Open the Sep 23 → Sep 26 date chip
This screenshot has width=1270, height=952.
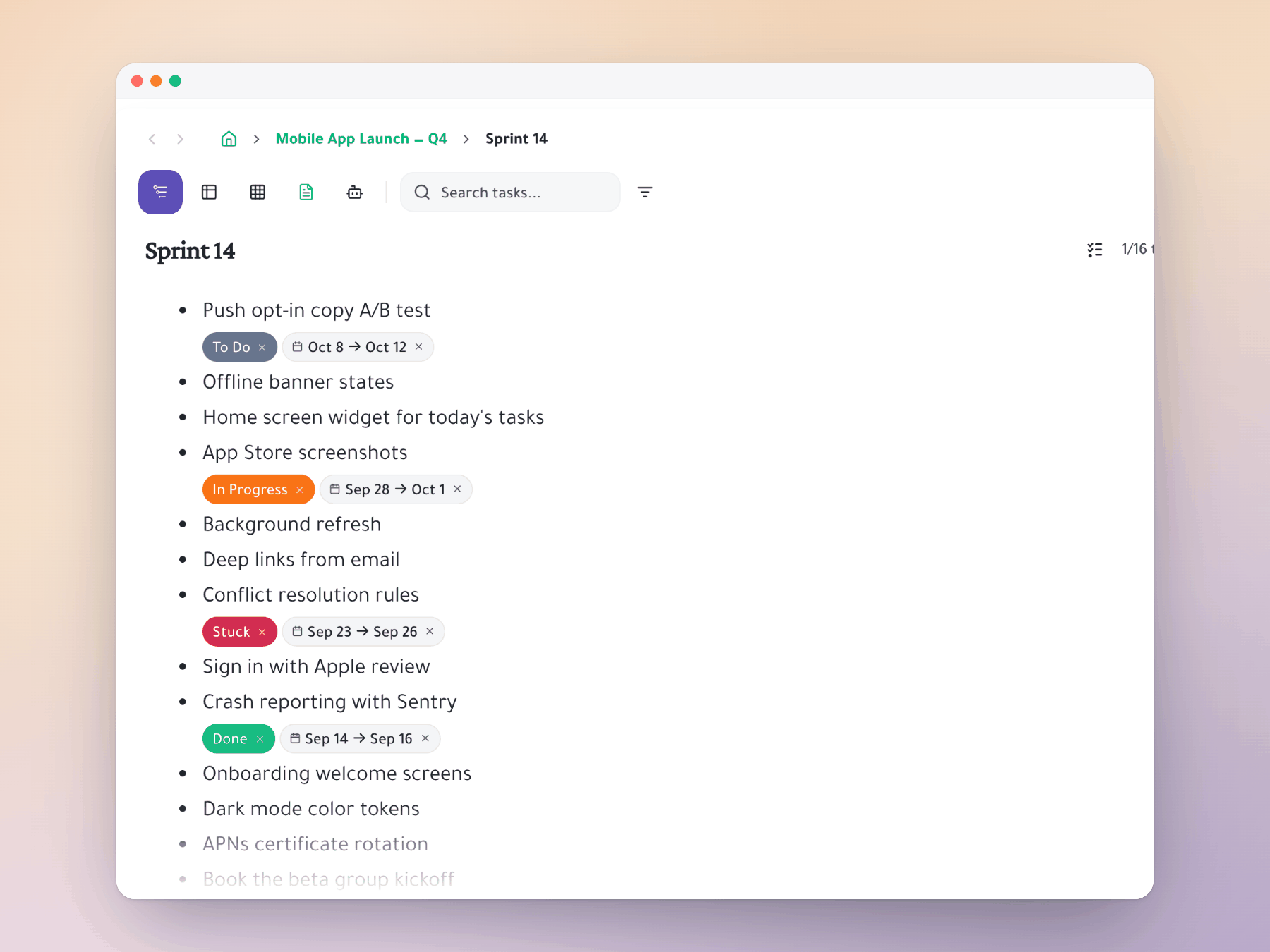362,632
